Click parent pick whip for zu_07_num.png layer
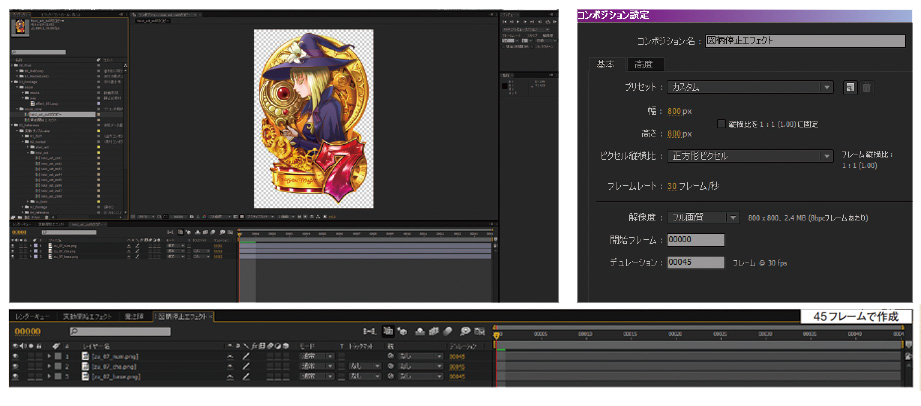The width and height of the screenshot is (921, 406). [390, 357]
